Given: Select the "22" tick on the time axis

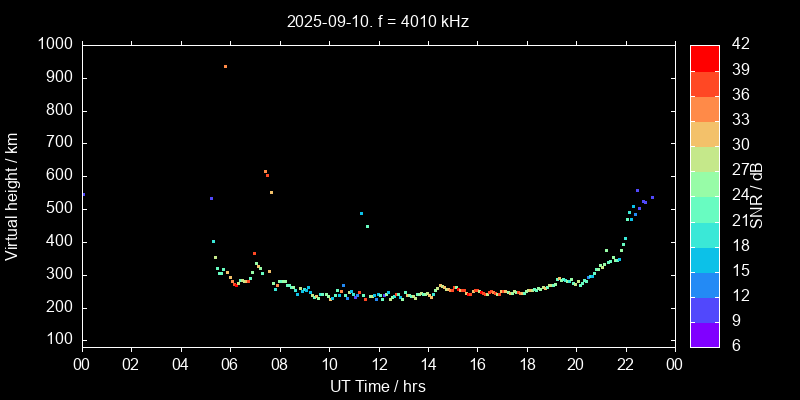Looking at the screenshot, I should point(625,365).
